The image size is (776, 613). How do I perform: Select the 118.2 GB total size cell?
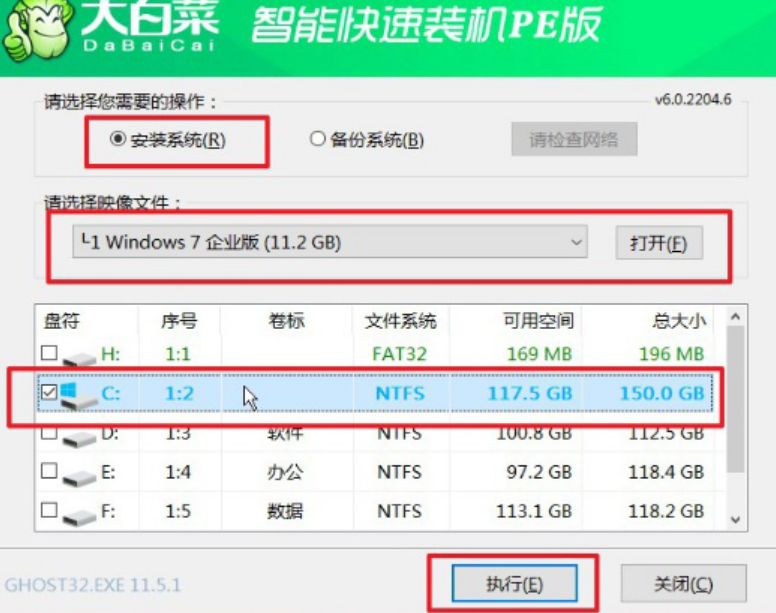[x=666, y=511]
